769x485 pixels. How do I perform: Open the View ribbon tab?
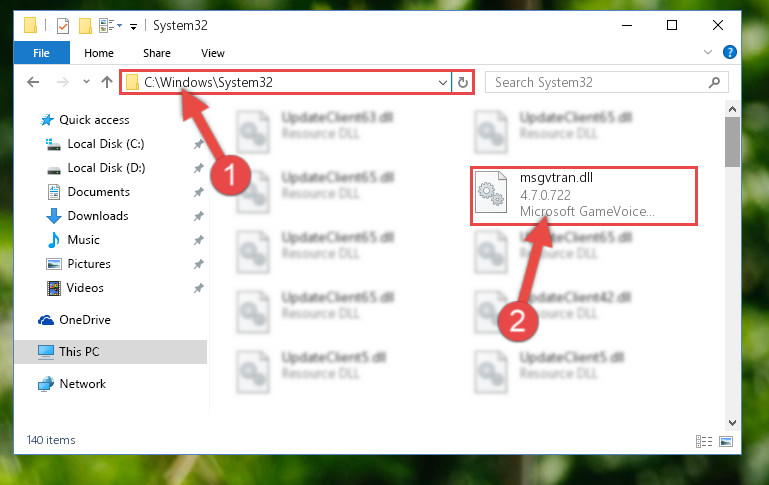[x=212, y=53]
